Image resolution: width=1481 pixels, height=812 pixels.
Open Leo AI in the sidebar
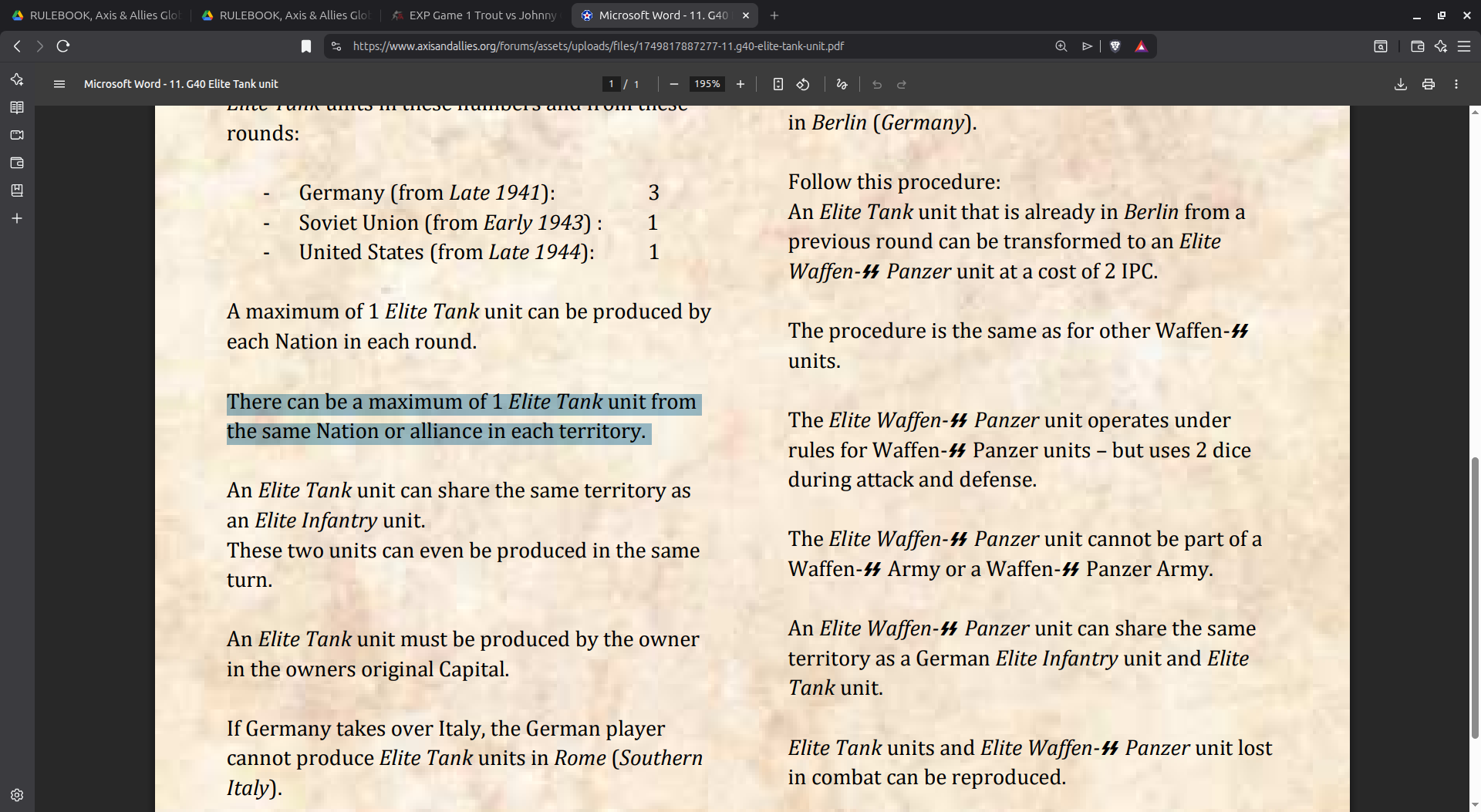coord(17,79)
